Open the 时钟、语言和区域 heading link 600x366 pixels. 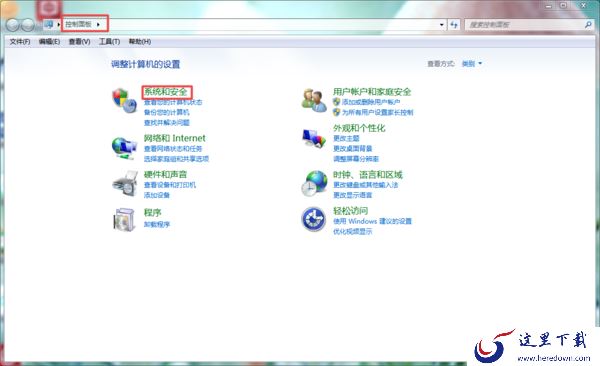[368, 175]
